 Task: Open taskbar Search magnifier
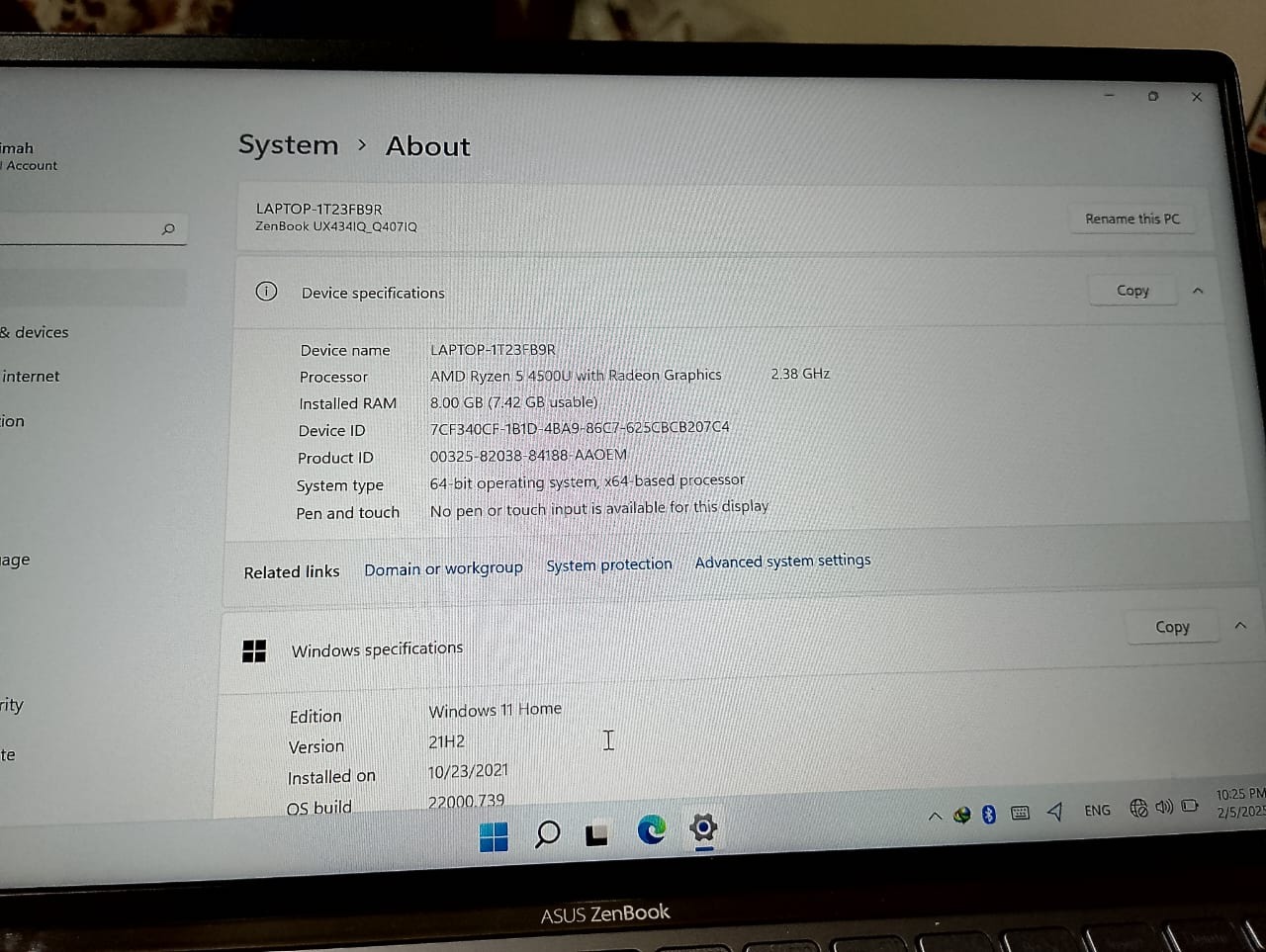pos(547,834)
